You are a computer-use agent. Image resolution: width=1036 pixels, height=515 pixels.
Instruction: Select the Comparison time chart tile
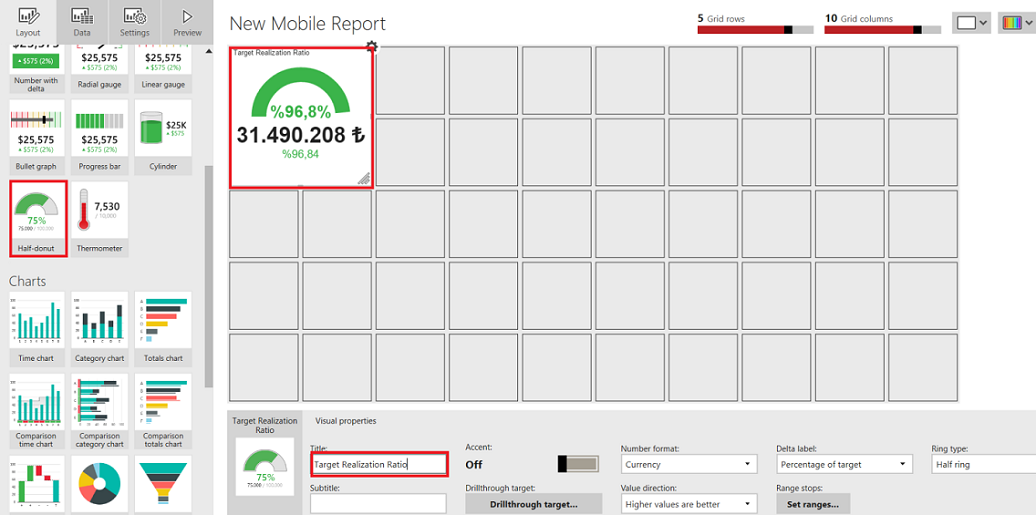point(37,411)
